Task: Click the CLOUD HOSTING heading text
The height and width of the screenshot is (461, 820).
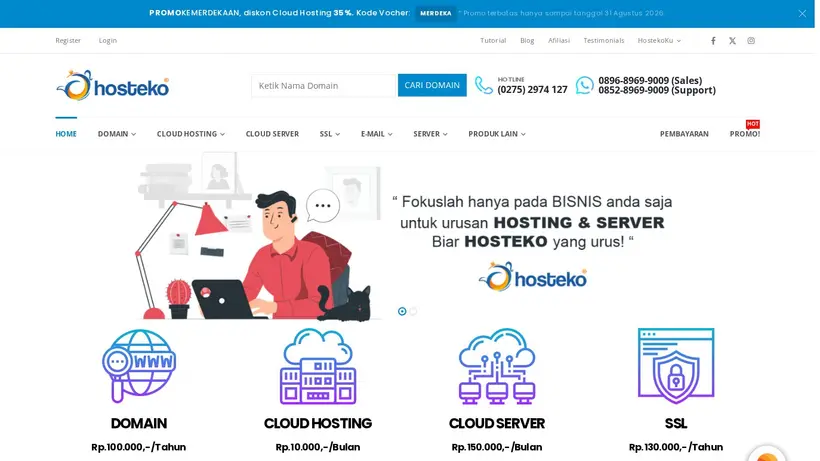Action: [318, 423]
